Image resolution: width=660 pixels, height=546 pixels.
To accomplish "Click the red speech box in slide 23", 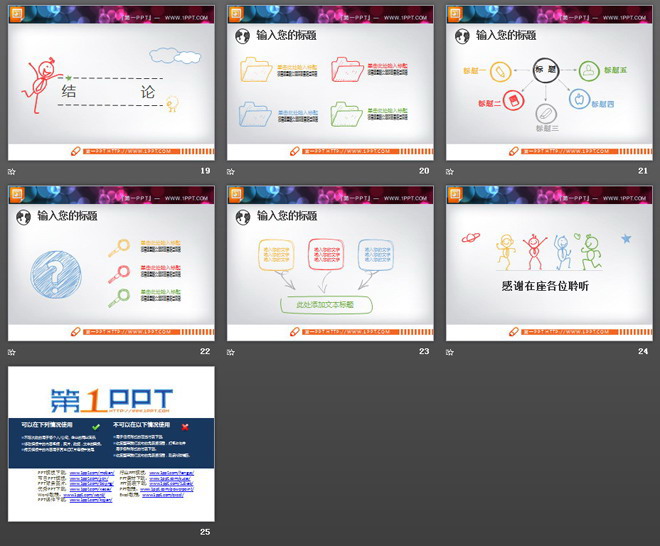I will tap(326, 254).
